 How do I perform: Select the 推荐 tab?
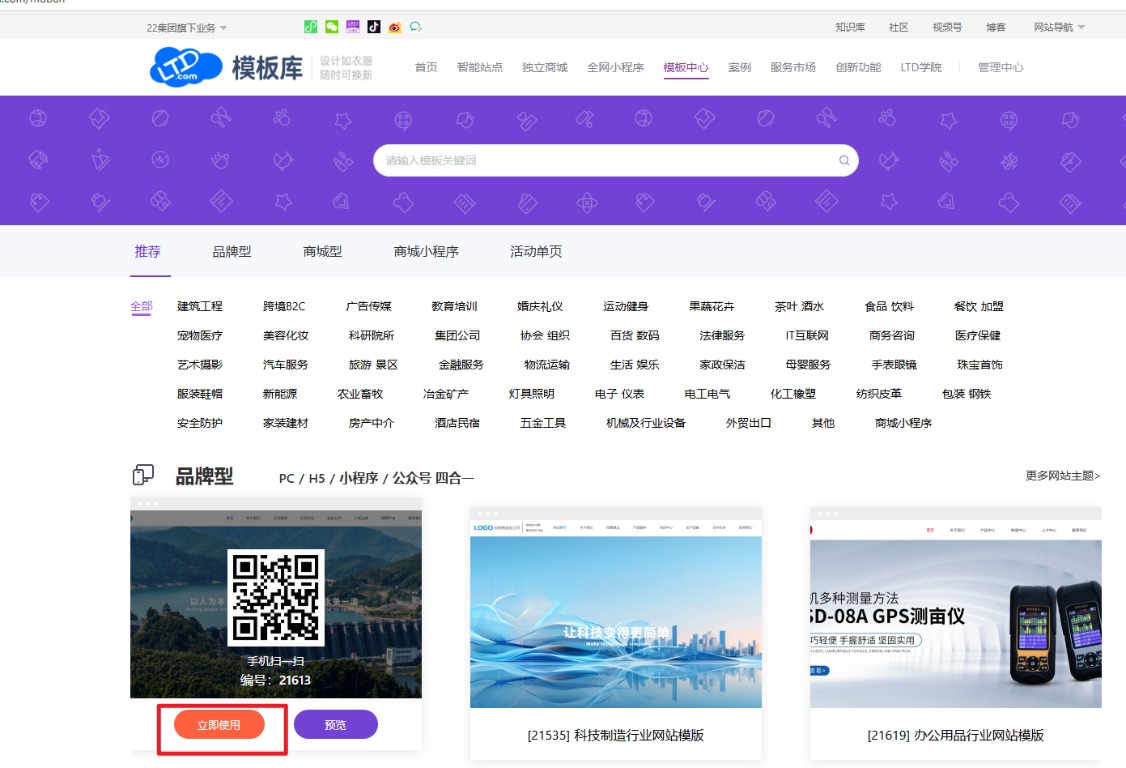(x=147, y=251)
